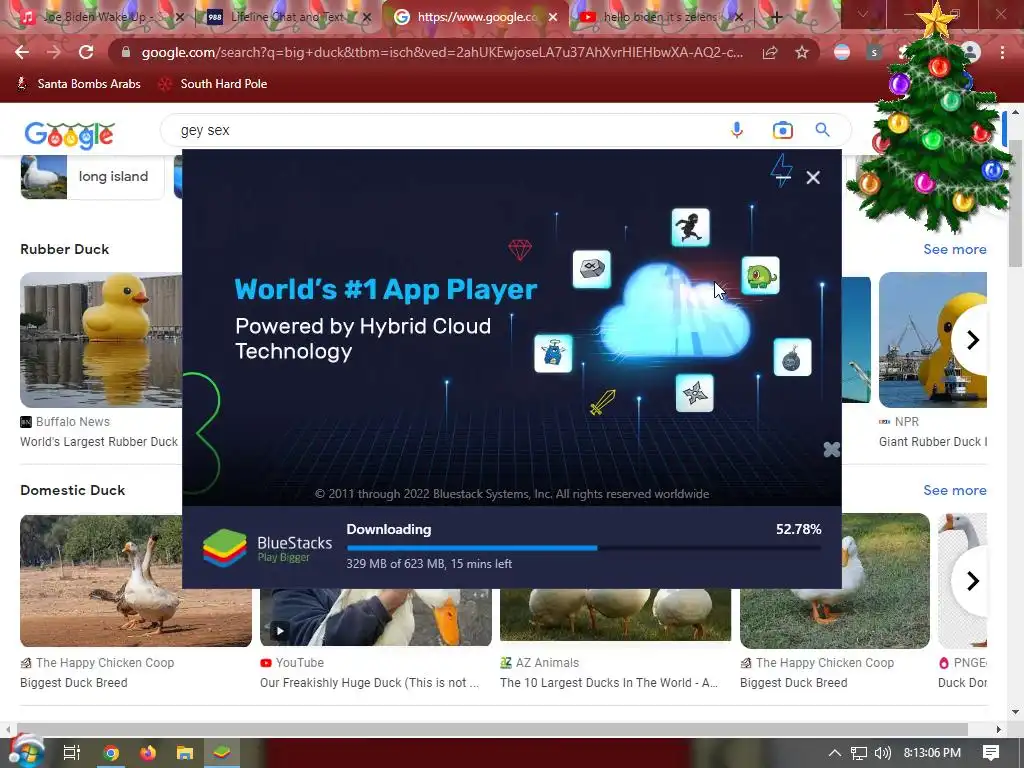
Task: Show hidden system tray icons
Action: (x=835, y=753)
